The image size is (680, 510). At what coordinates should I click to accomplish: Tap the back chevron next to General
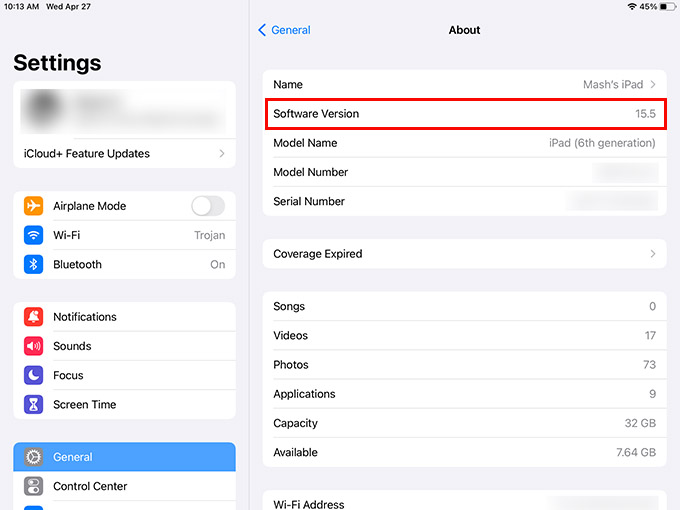coord(262,30)
